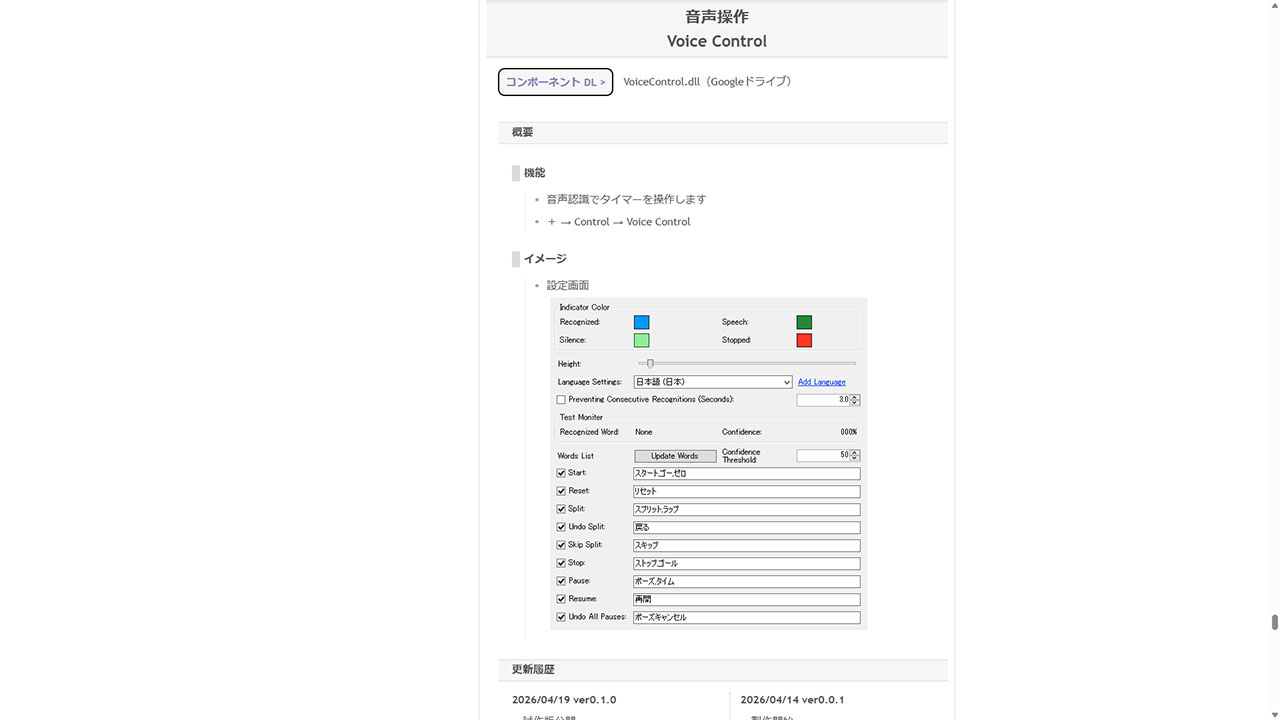1280x720 pixels.
Task: Increase the Confidence Threshold stepper value
Action: (x=855, y=453)
